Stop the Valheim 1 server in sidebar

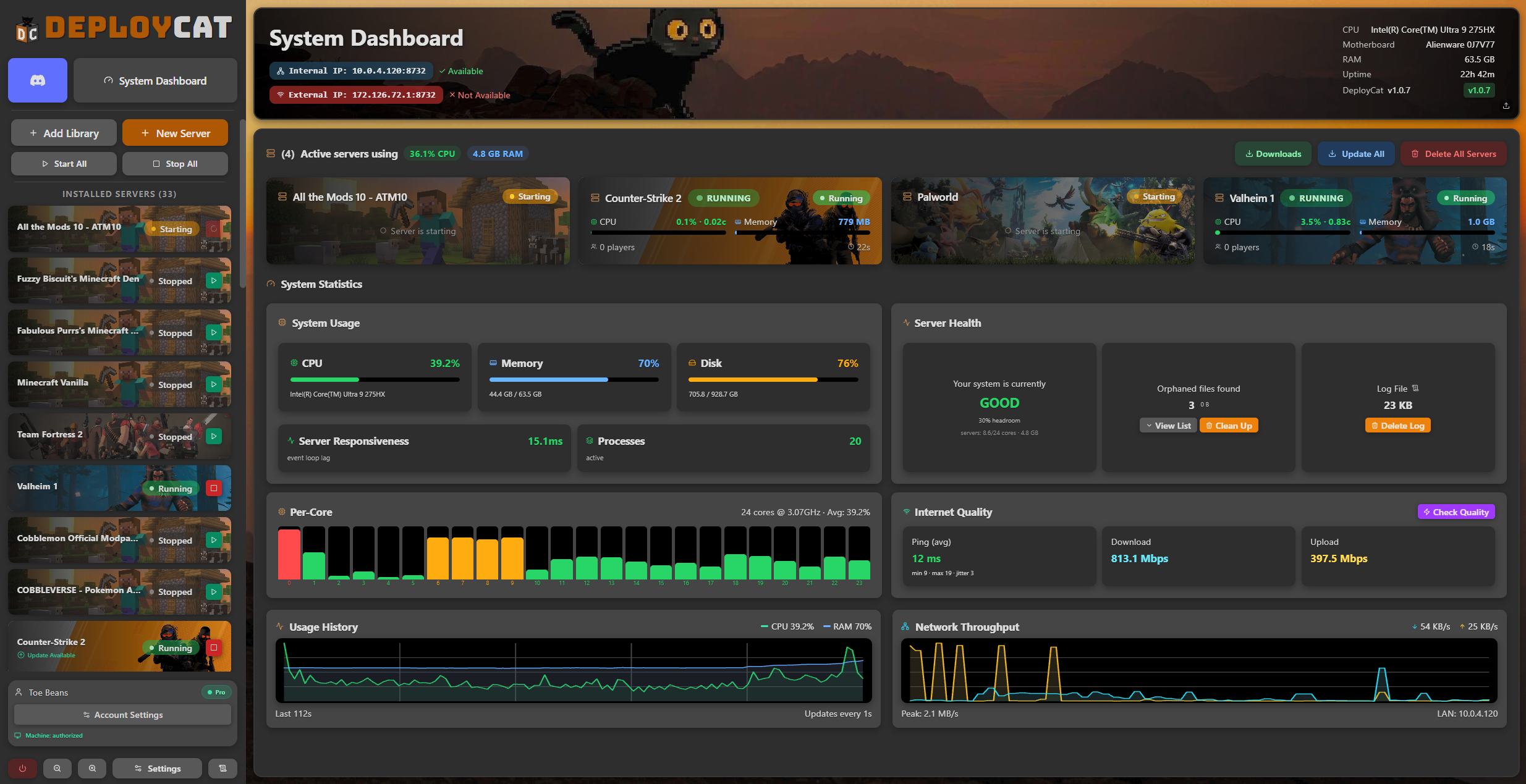click(214, 488)
